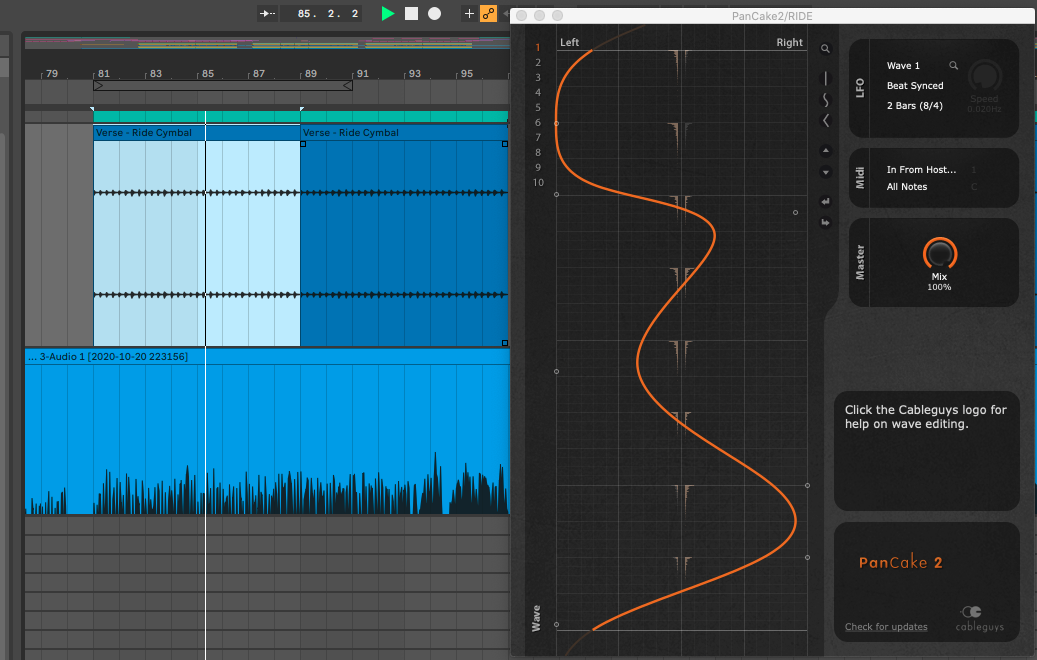
Task: Open the wave preset search magnifier beside Wave 1
Action: 953,65
